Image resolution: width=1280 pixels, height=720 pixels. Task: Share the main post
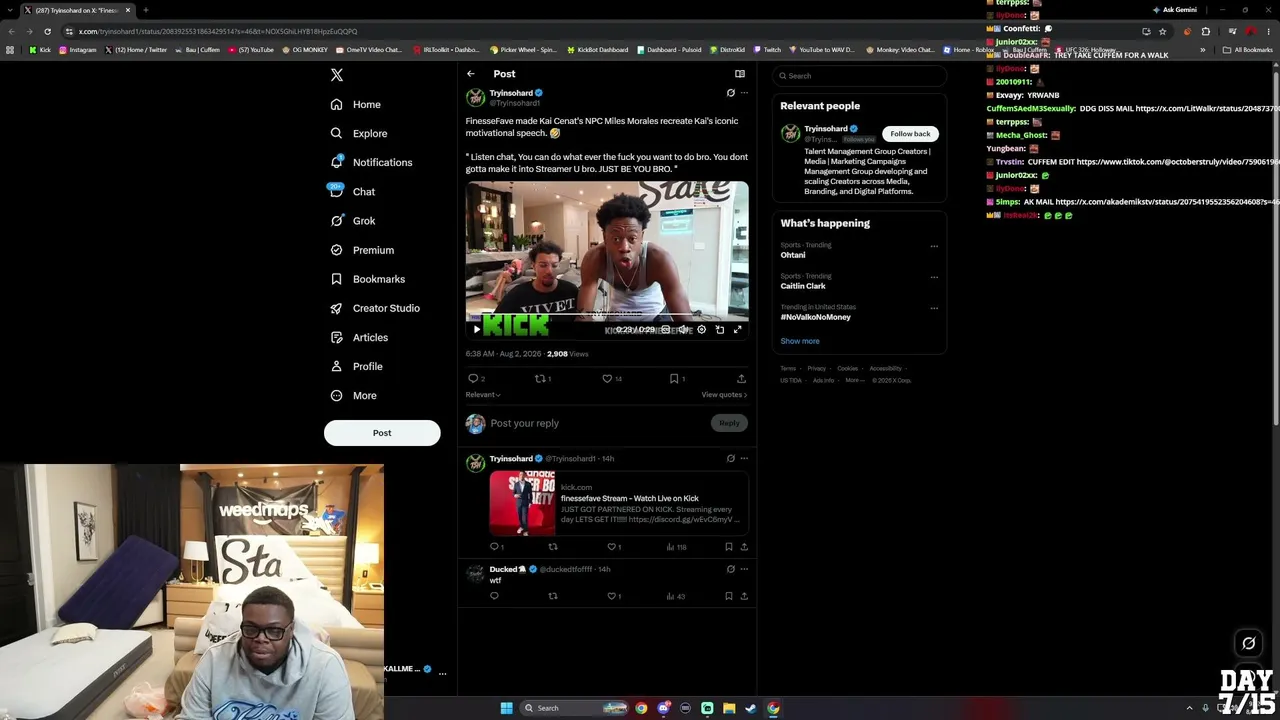pos(741,379)
